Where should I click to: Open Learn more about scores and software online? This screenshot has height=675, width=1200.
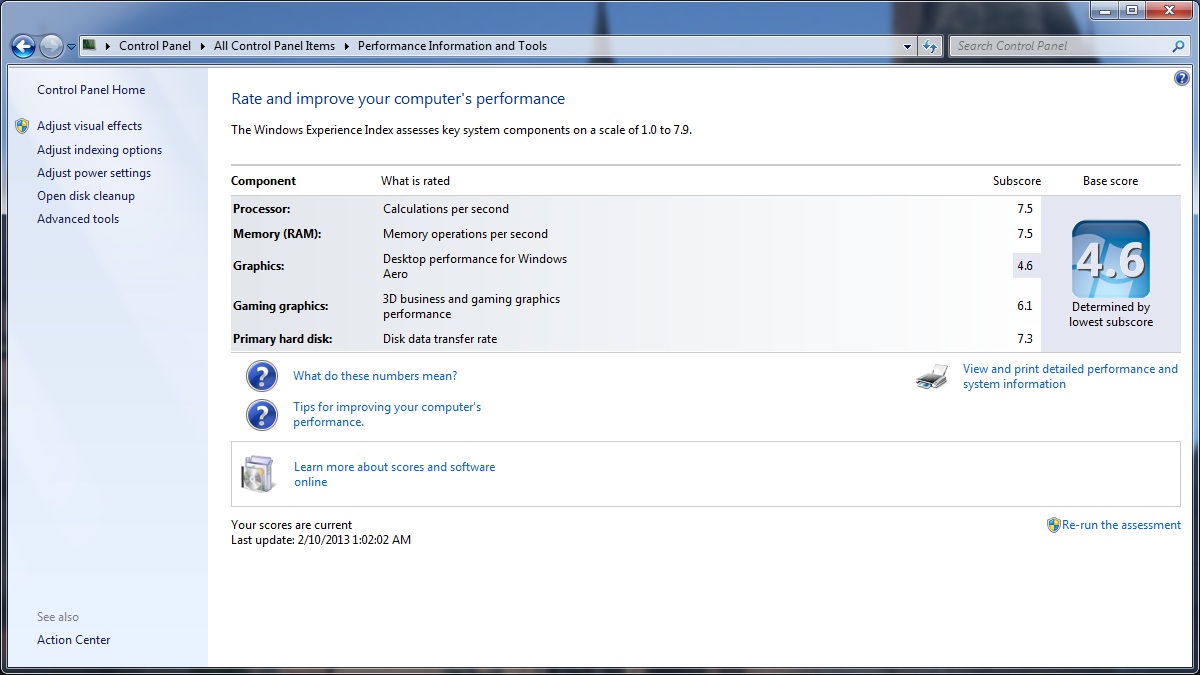[x=394, y=474]
